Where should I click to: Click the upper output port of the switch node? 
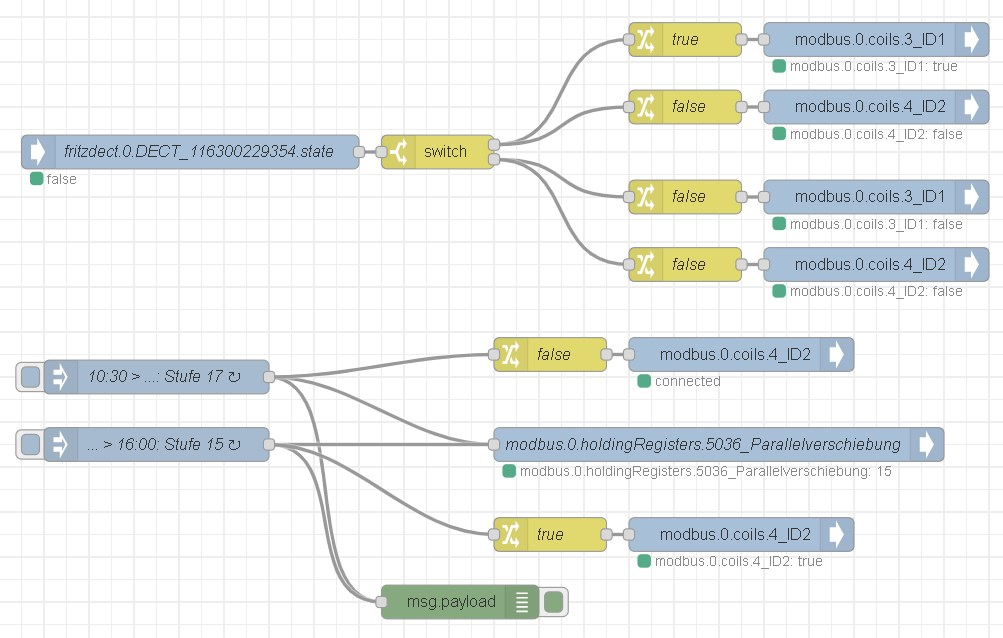coord(494,145)
